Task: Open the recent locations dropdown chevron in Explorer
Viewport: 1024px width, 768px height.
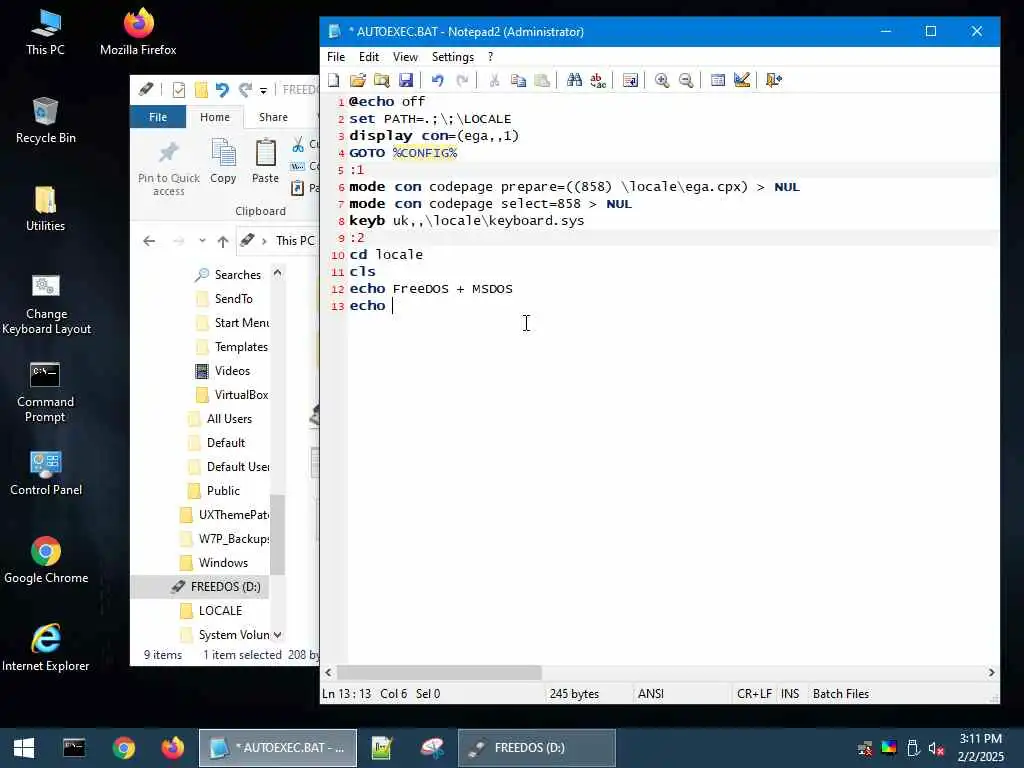Action: pos(202,241)
